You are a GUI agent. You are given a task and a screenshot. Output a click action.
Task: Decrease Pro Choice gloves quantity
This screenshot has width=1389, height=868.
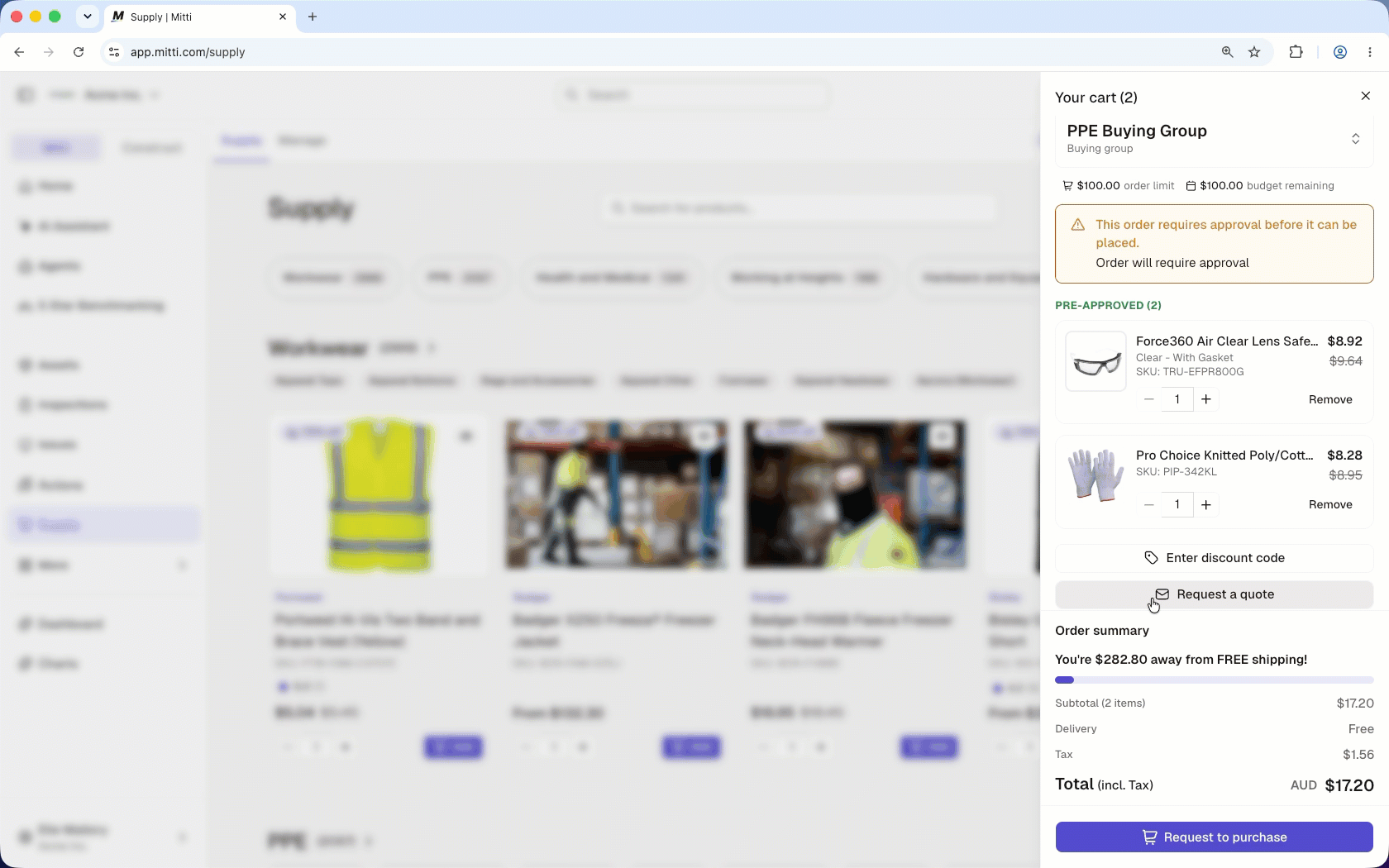(x=1148, y=504)
